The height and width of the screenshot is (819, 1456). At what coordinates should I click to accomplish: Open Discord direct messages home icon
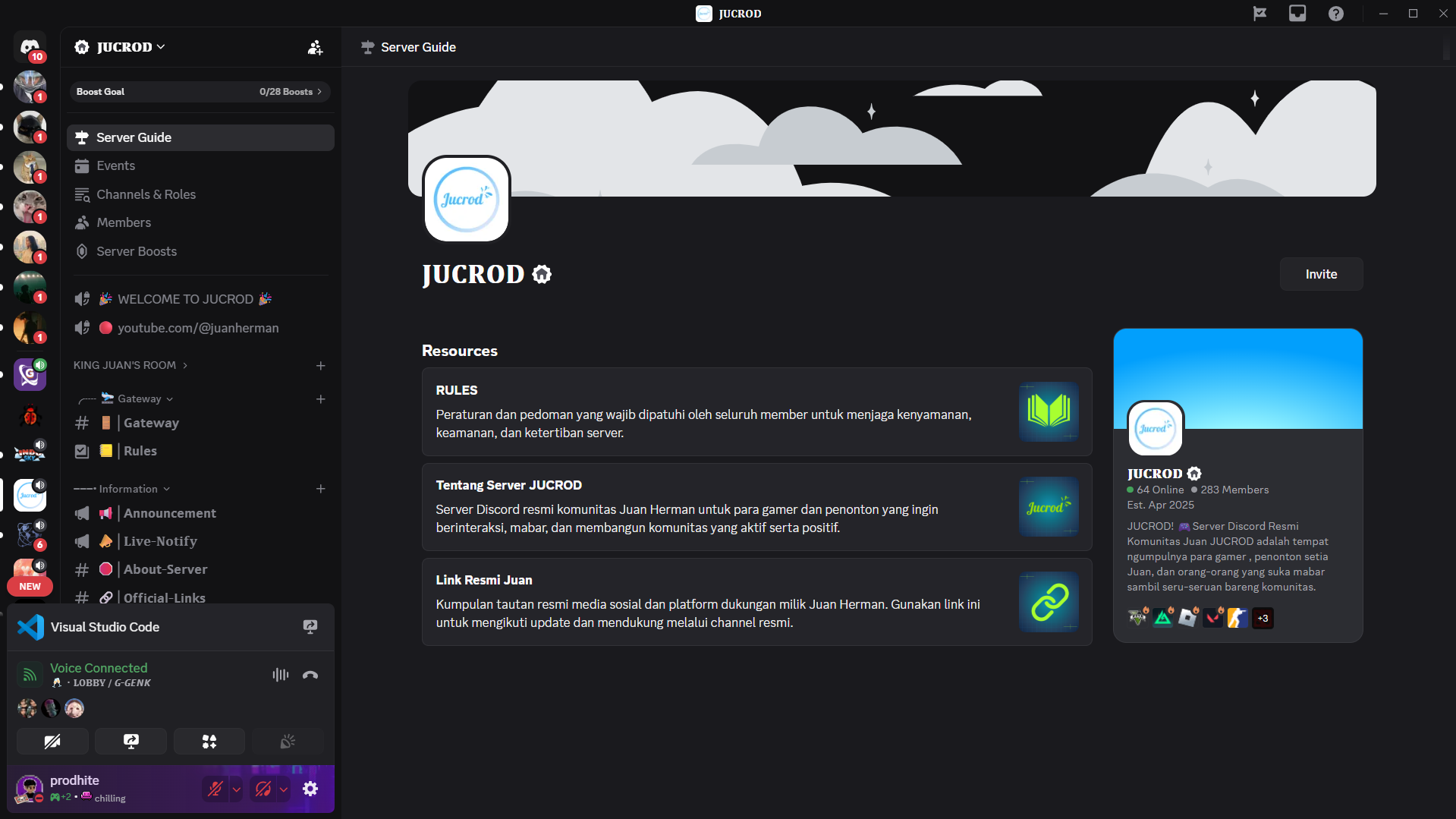pyautogui.click(x=30, y=47)
